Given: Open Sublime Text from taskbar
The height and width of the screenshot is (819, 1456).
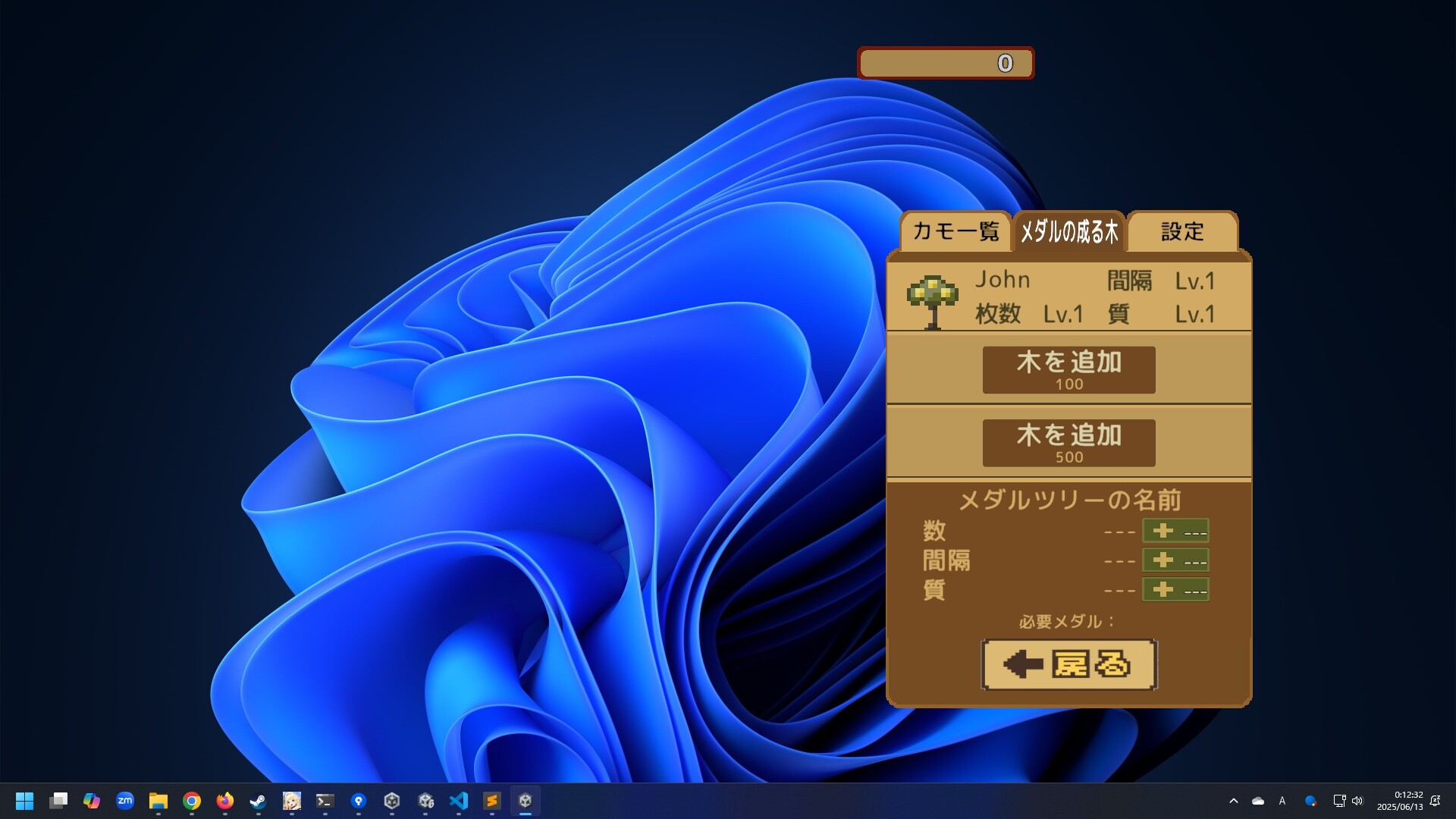Looking at the screenshot, I should point(491,800).
